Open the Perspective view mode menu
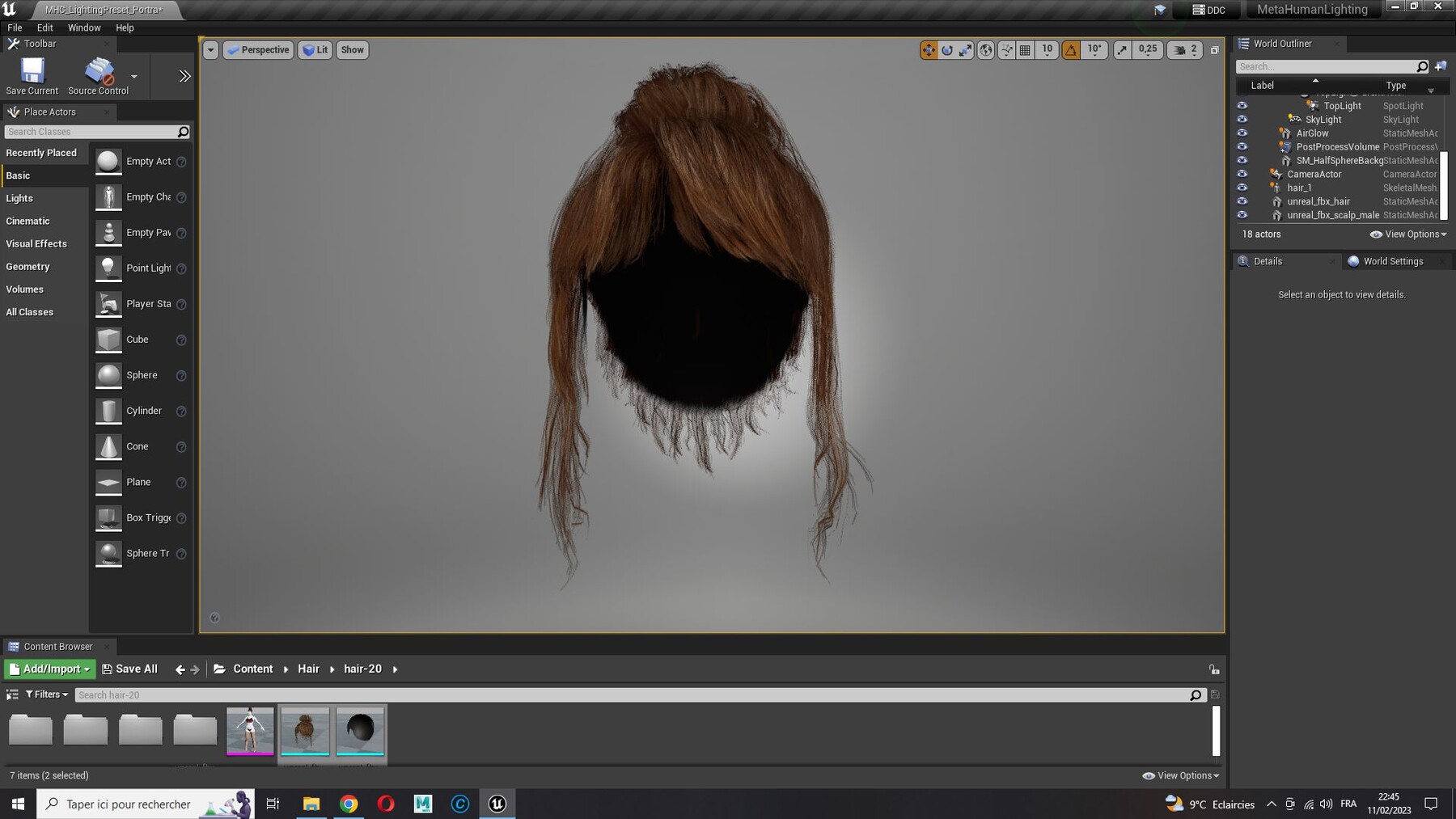This screenshot has width=1456, height=819. tap(258, 50)
